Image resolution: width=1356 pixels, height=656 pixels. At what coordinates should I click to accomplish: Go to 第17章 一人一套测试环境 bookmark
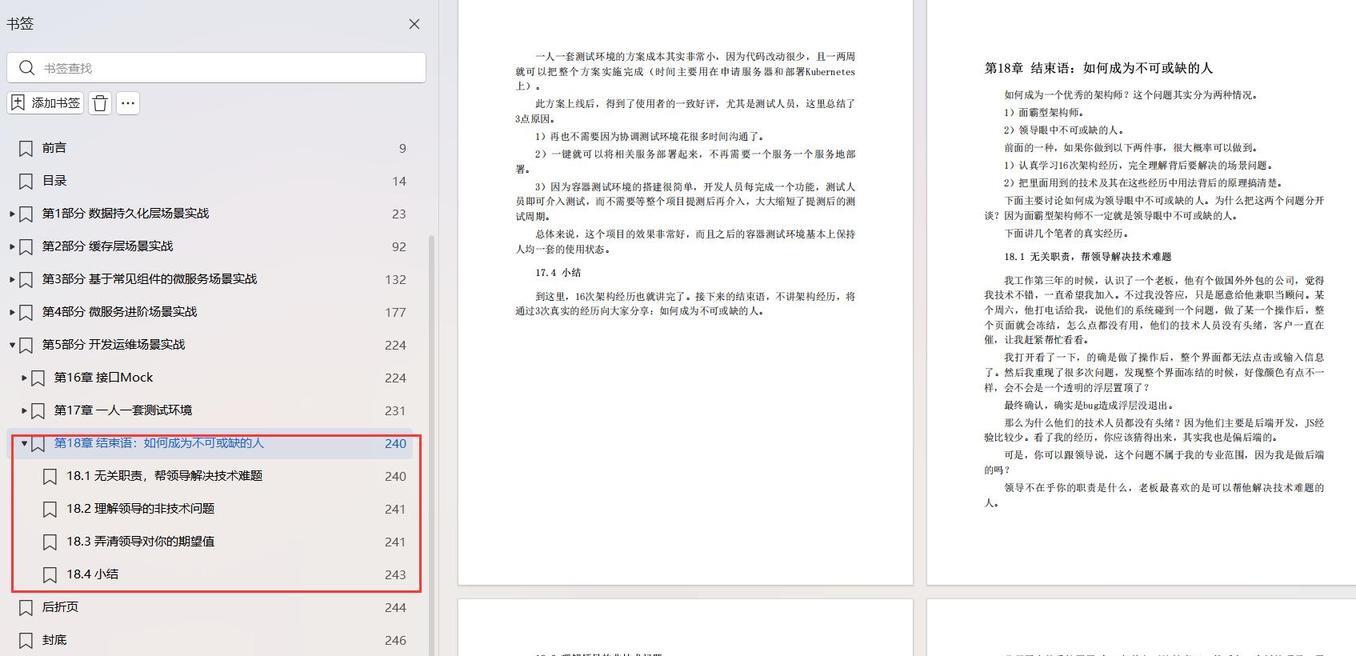123,411
